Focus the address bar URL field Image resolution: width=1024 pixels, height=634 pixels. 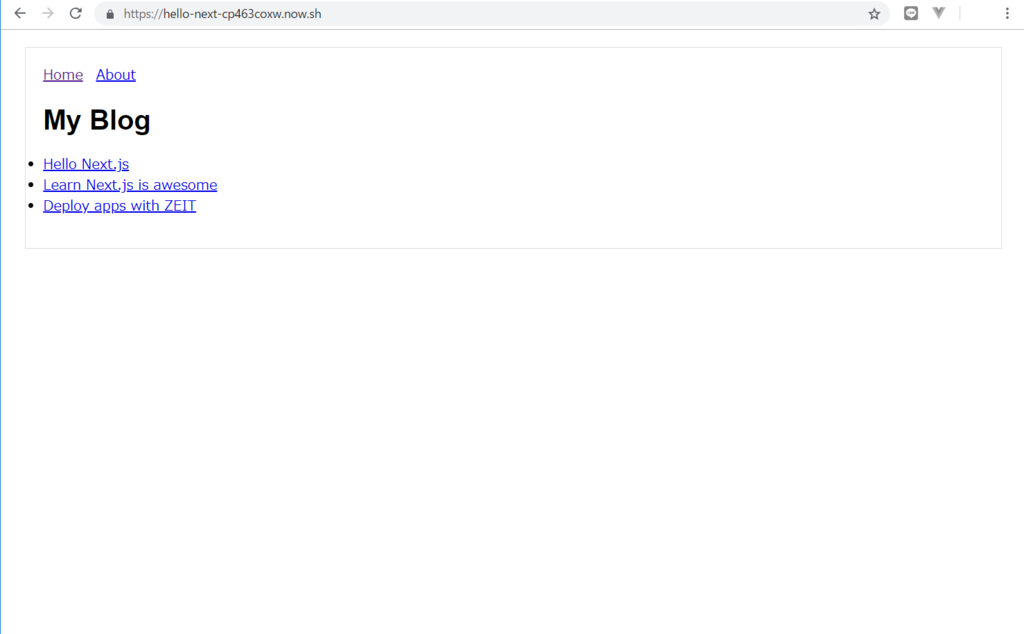click(x=492, y=14)
